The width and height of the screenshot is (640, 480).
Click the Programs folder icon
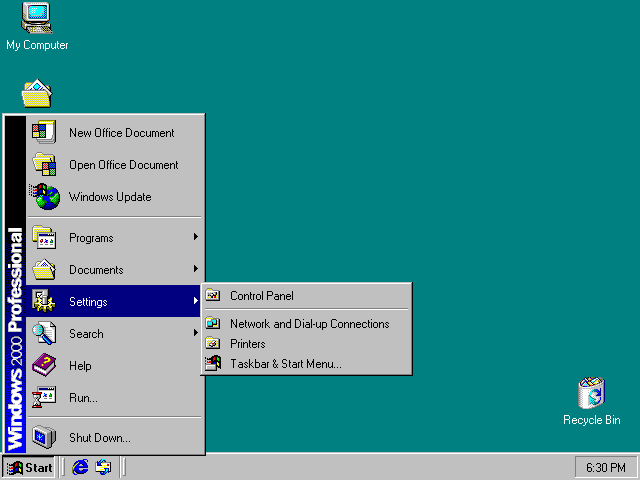44,237
